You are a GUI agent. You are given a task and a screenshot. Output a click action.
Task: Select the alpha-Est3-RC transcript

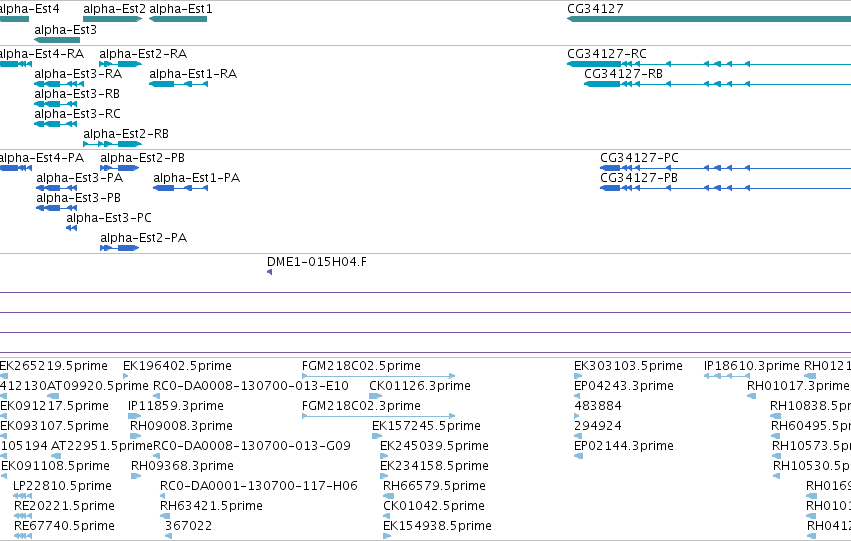[55, 124]
